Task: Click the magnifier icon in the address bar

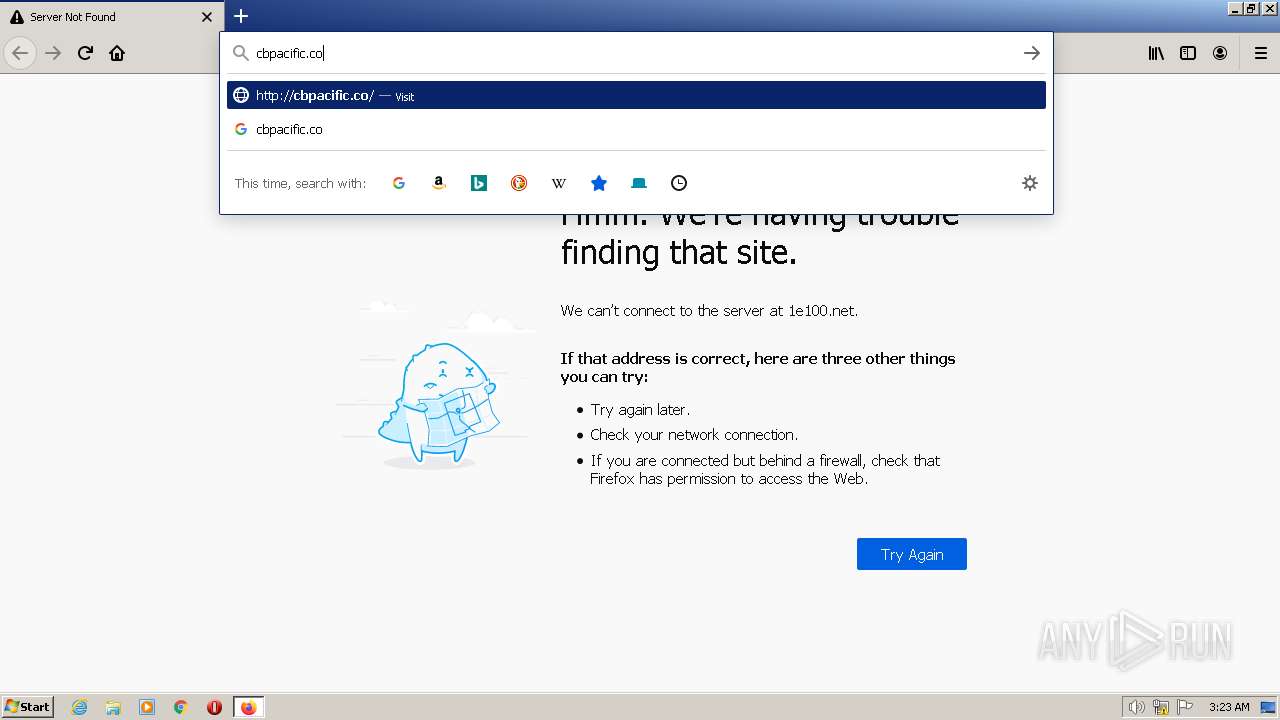Action: click(x=240, y=53)
